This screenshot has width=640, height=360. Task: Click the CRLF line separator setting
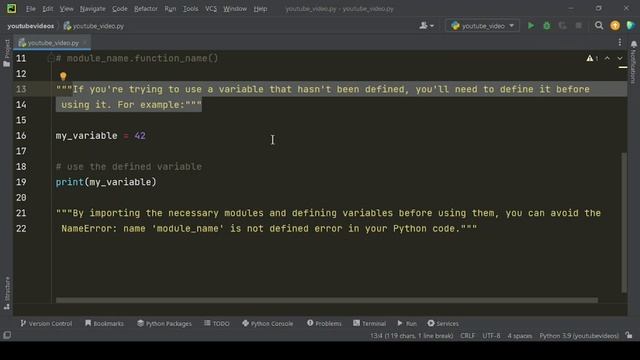[x=467, y=336]
